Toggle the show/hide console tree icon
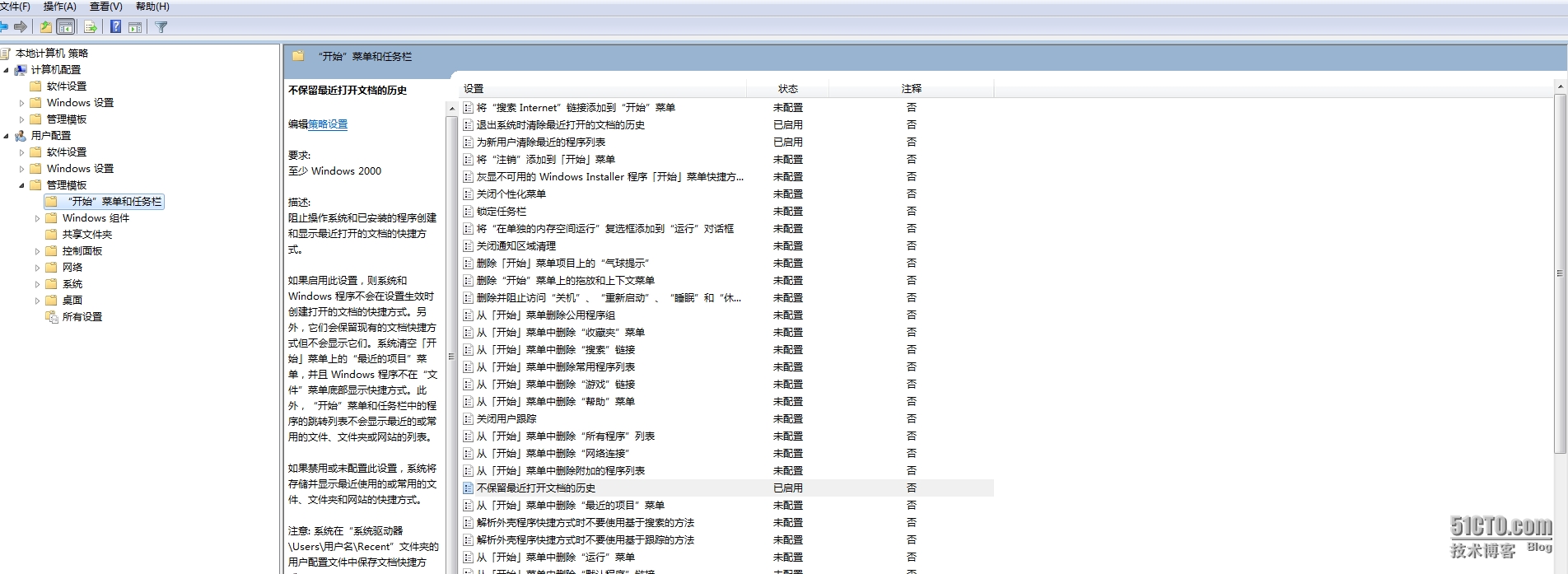The height and width of the screenshot is (574, 1568). 66,27
